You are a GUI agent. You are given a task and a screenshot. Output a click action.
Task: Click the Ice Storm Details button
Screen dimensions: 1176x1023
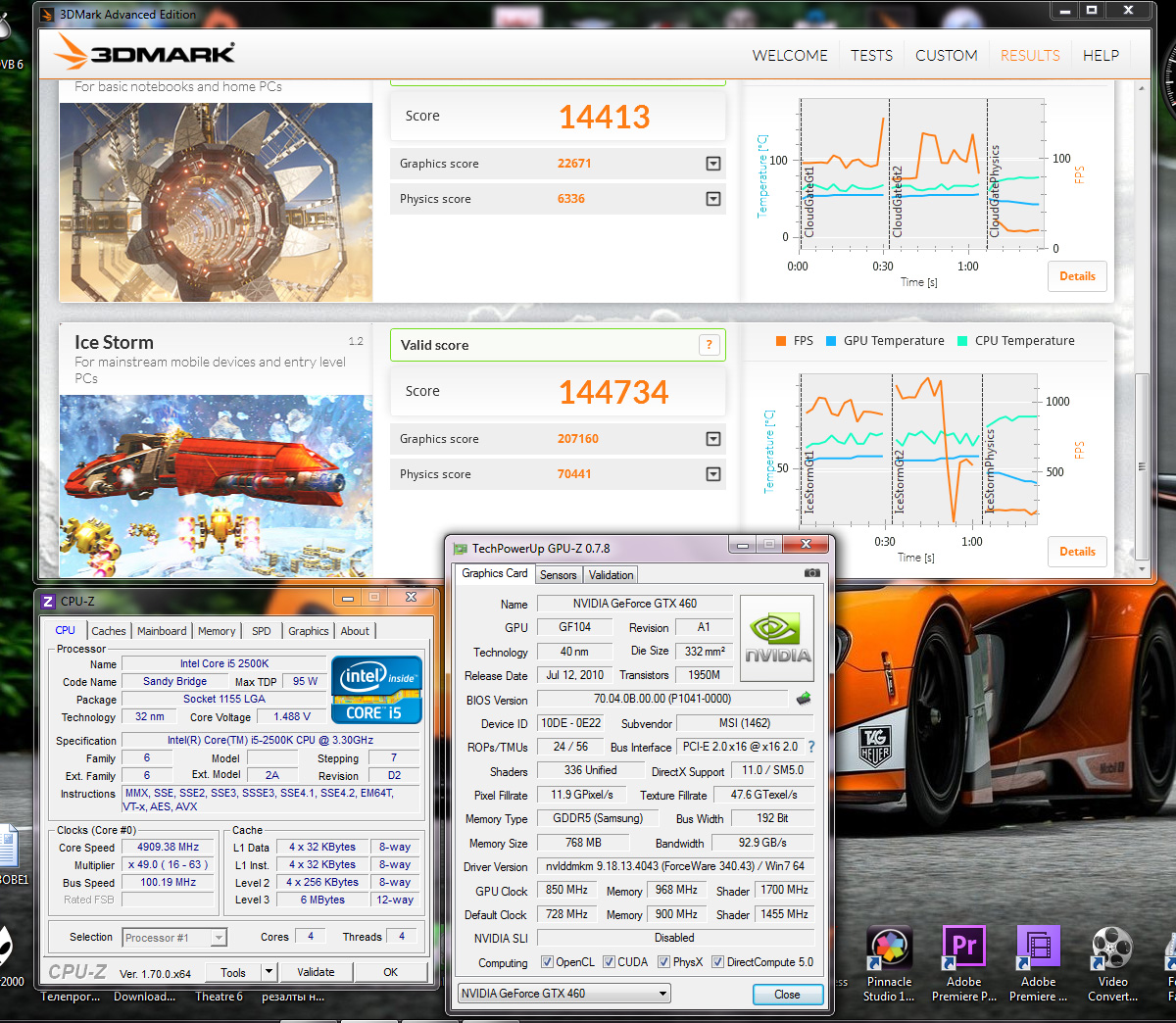(1077, 552)
